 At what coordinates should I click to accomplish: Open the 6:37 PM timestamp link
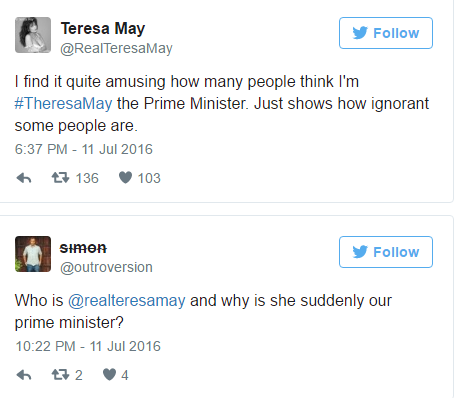click(x=84, y=149)
